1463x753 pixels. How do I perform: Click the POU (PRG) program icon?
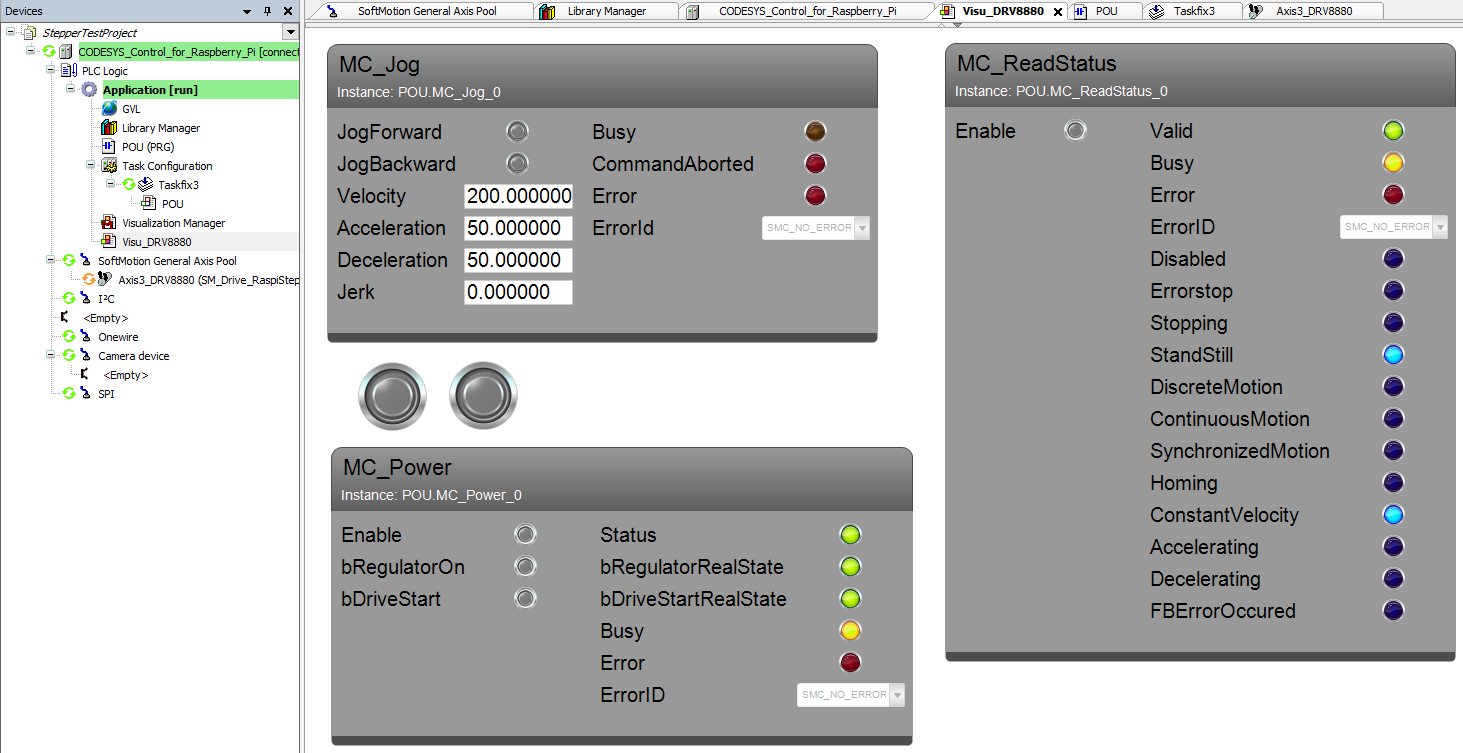(x=109, y=147)
